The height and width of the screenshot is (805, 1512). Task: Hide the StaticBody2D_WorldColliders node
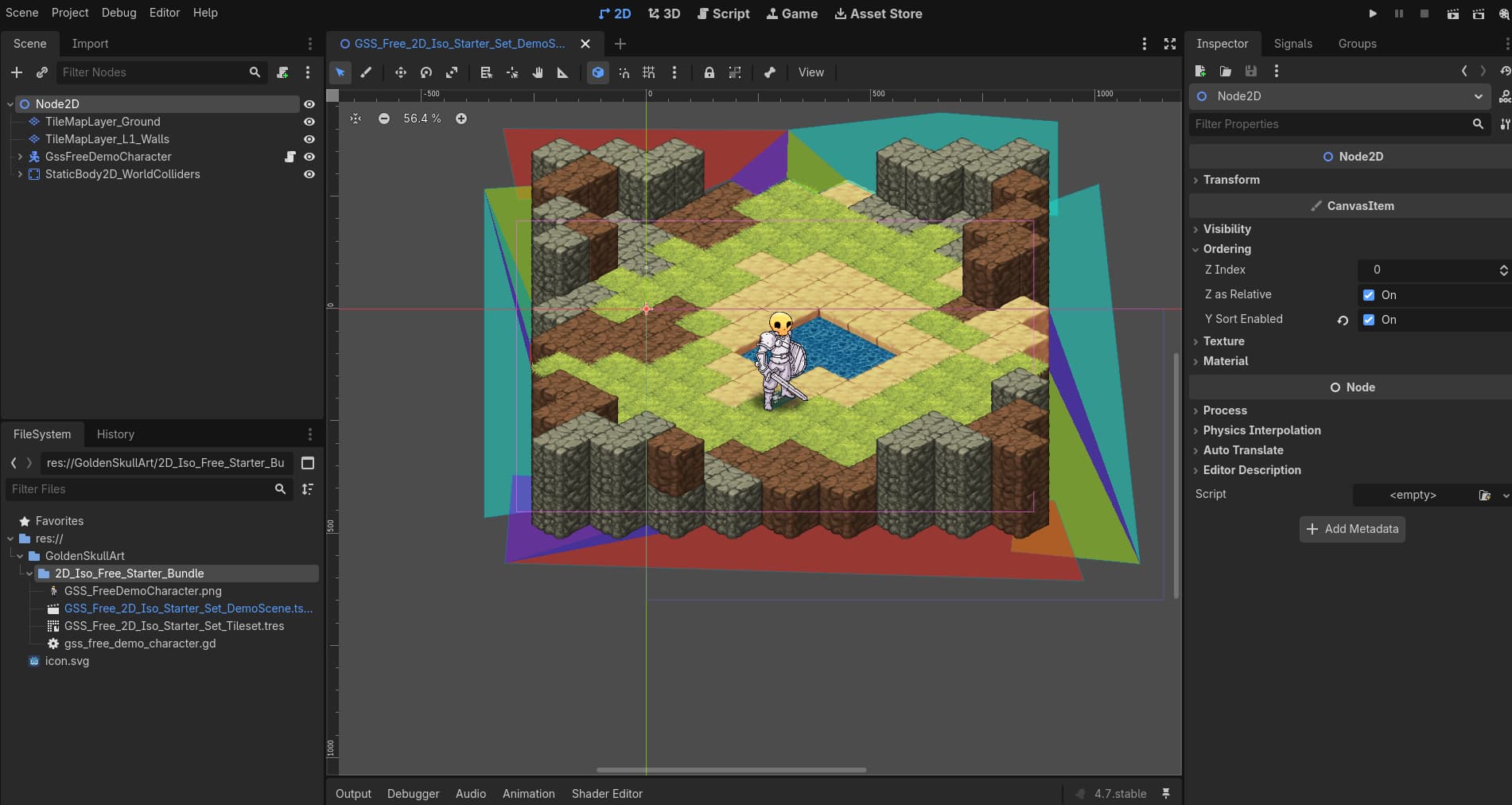[309, 174]
